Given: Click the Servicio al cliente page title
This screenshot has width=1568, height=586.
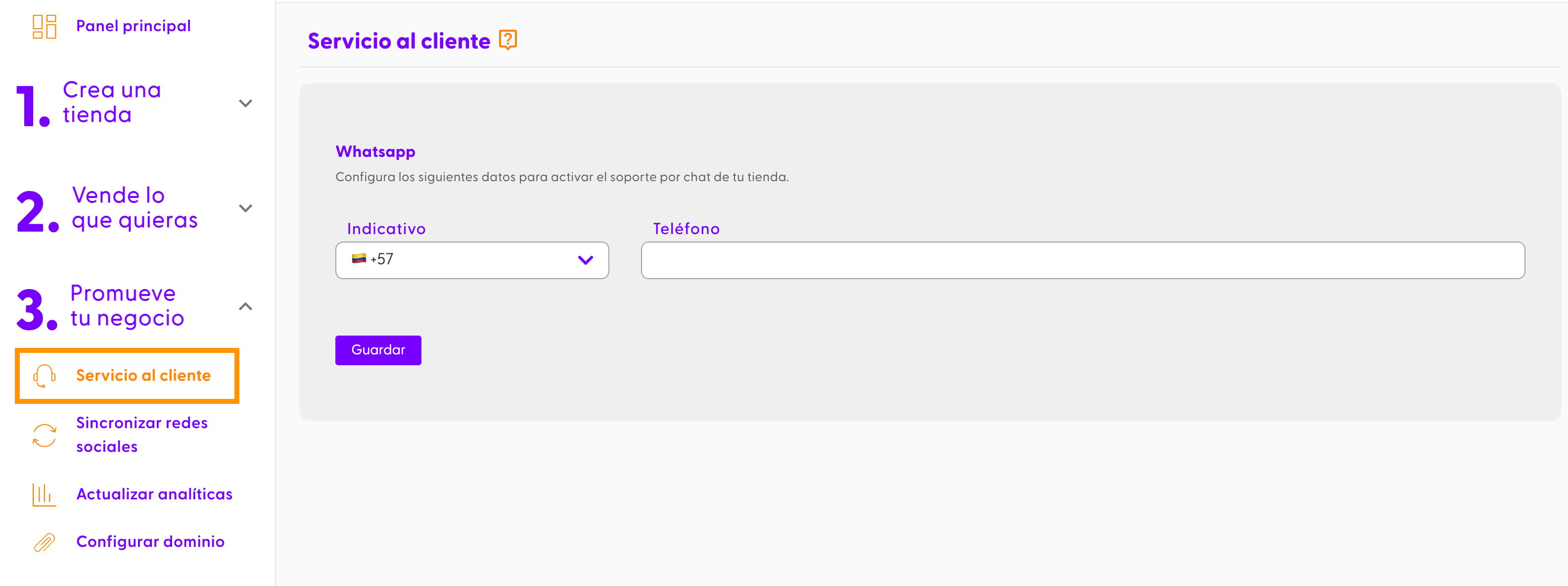Looking at the screenshot, I should (x=399, y=41).
